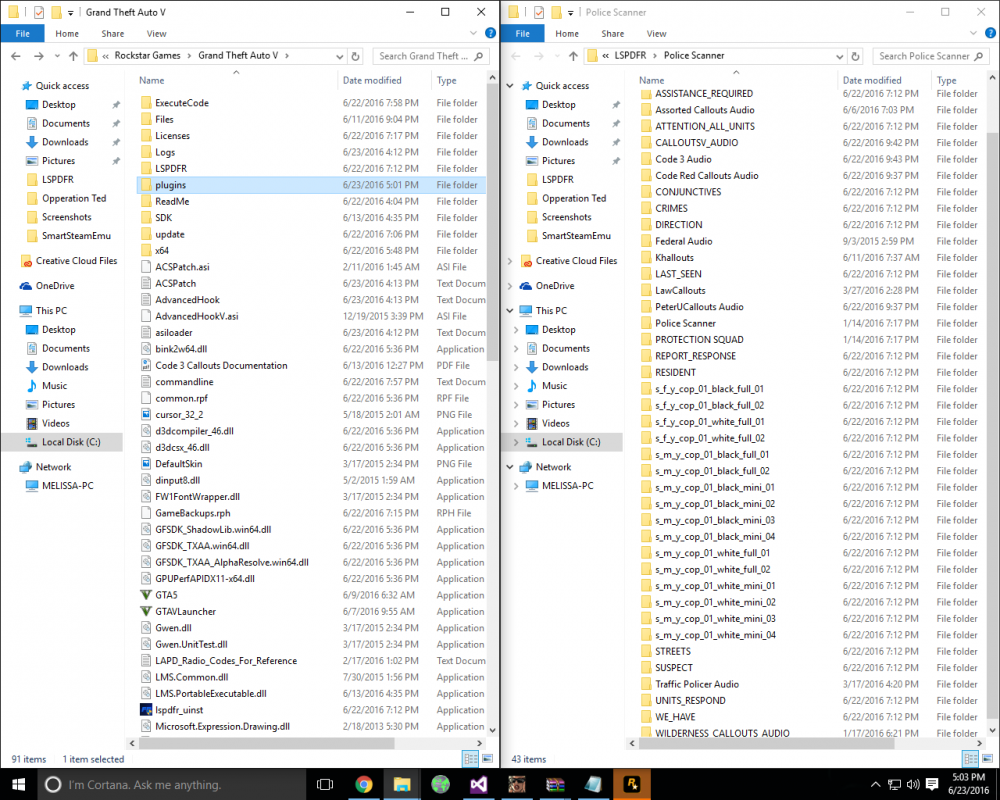Open WinRAR taskbar icon
The image size is (1000, 800).
click(555, 784)
